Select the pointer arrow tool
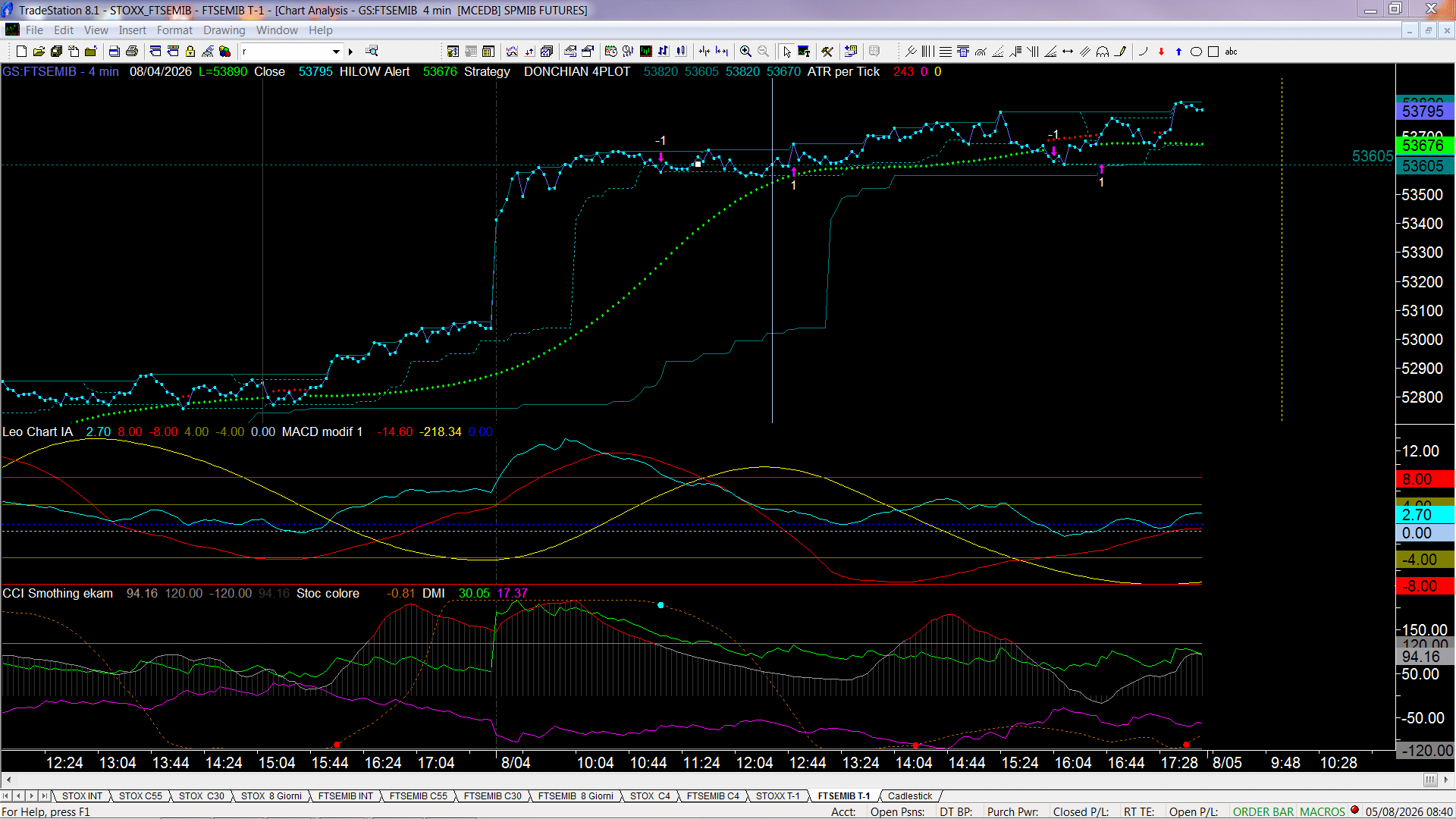The width and height of the screenshot is (1456, 819). (787, 52)
